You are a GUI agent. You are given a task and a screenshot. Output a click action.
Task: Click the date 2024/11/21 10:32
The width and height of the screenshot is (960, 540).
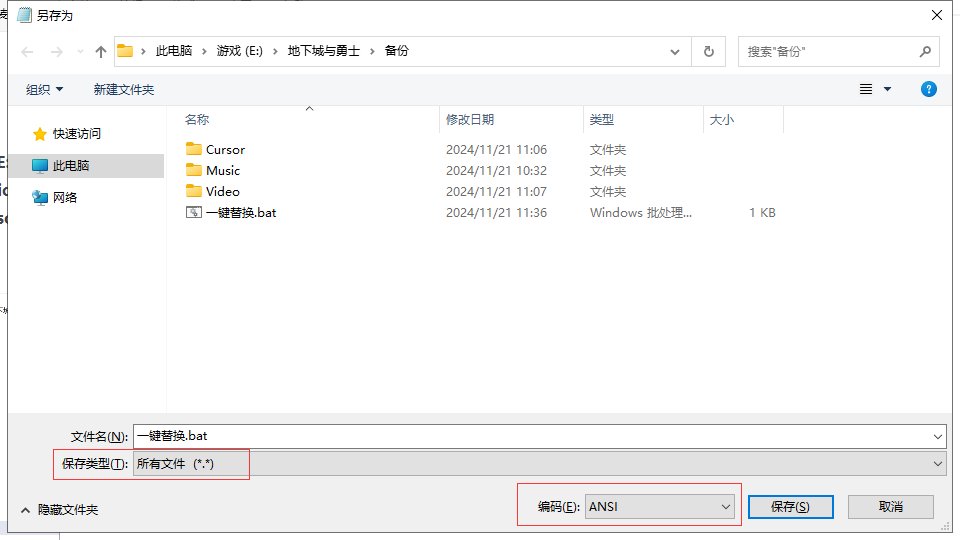tap(497, 170)
